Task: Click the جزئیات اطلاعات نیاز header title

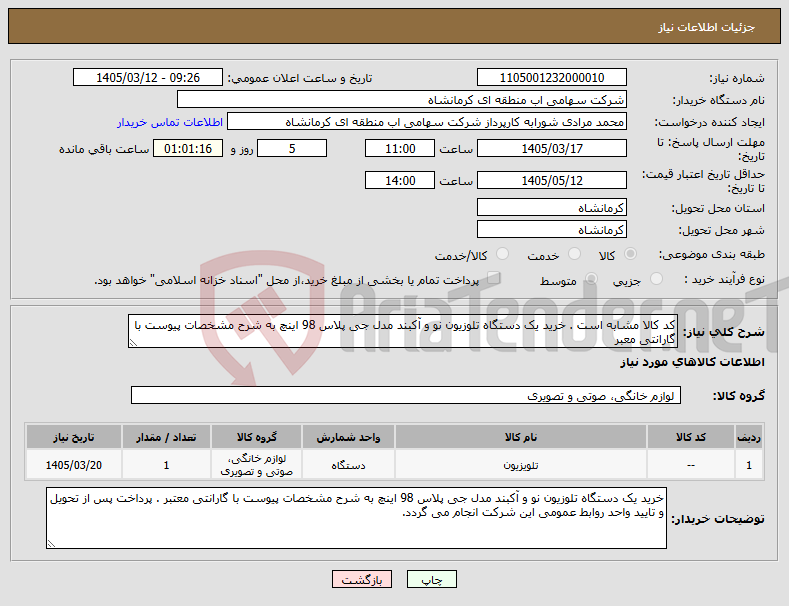Action: 706,27
